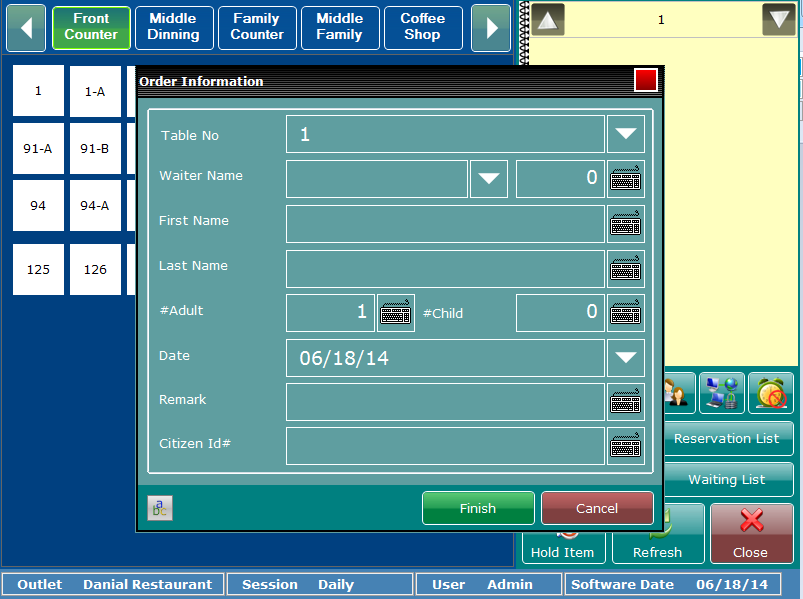Select table 126
Image resolution: width=803 pixels, height=599 pixels.
pyautogui.click(x=95, y=269)
